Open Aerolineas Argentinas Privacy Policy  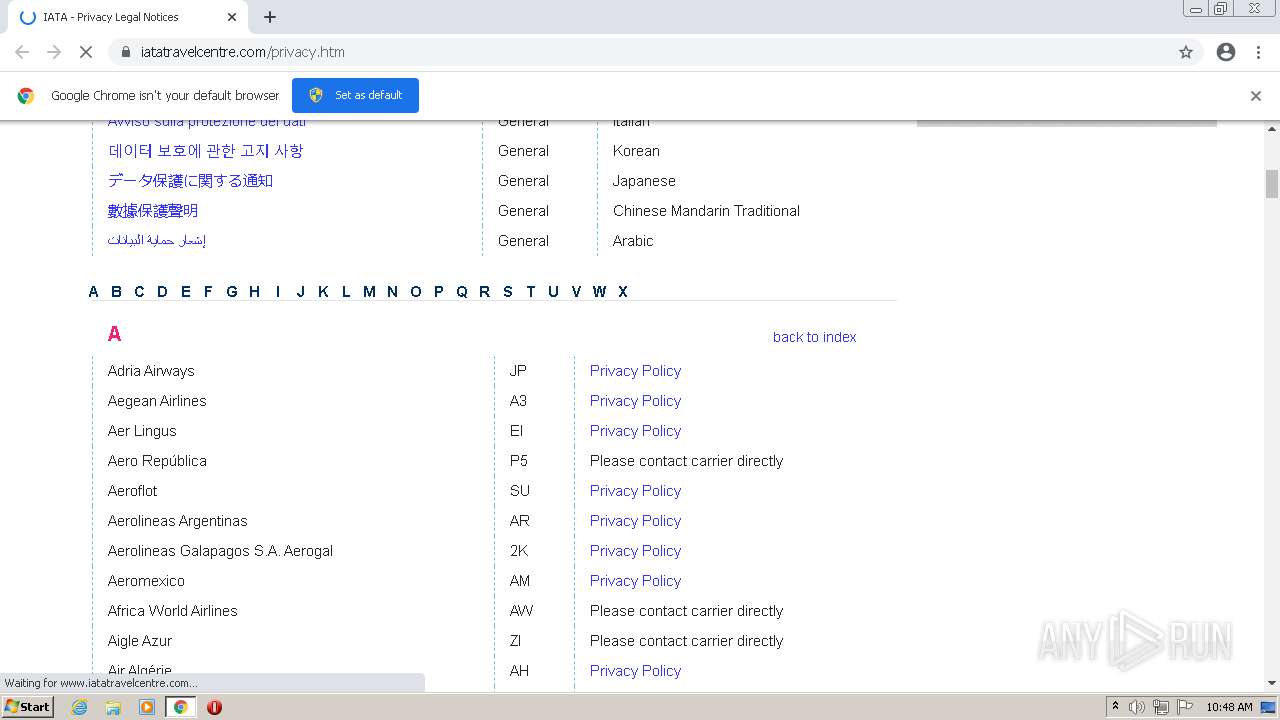tap(635, 521)
